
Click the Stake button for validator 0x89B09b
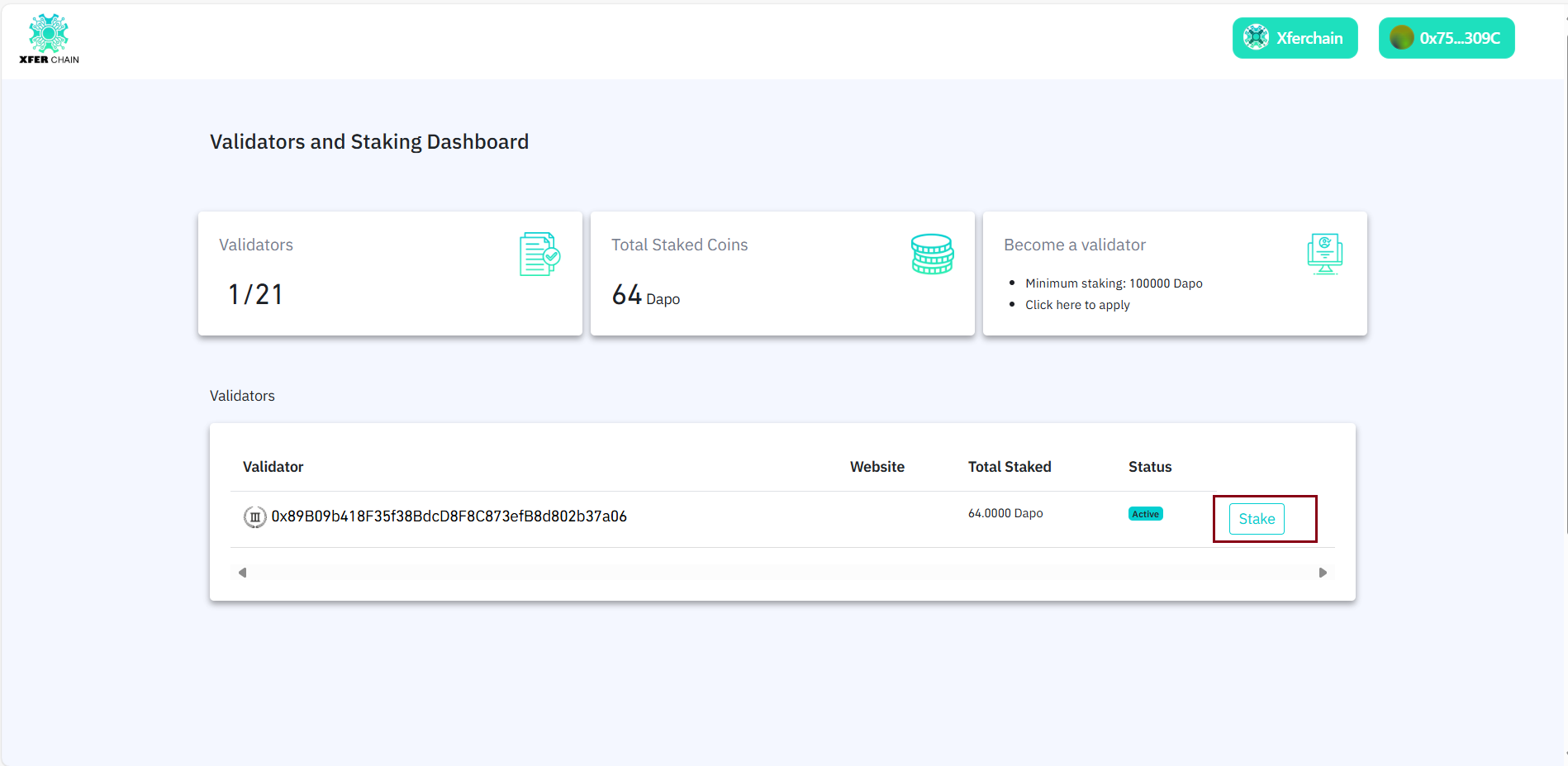tap(1256, 519)
